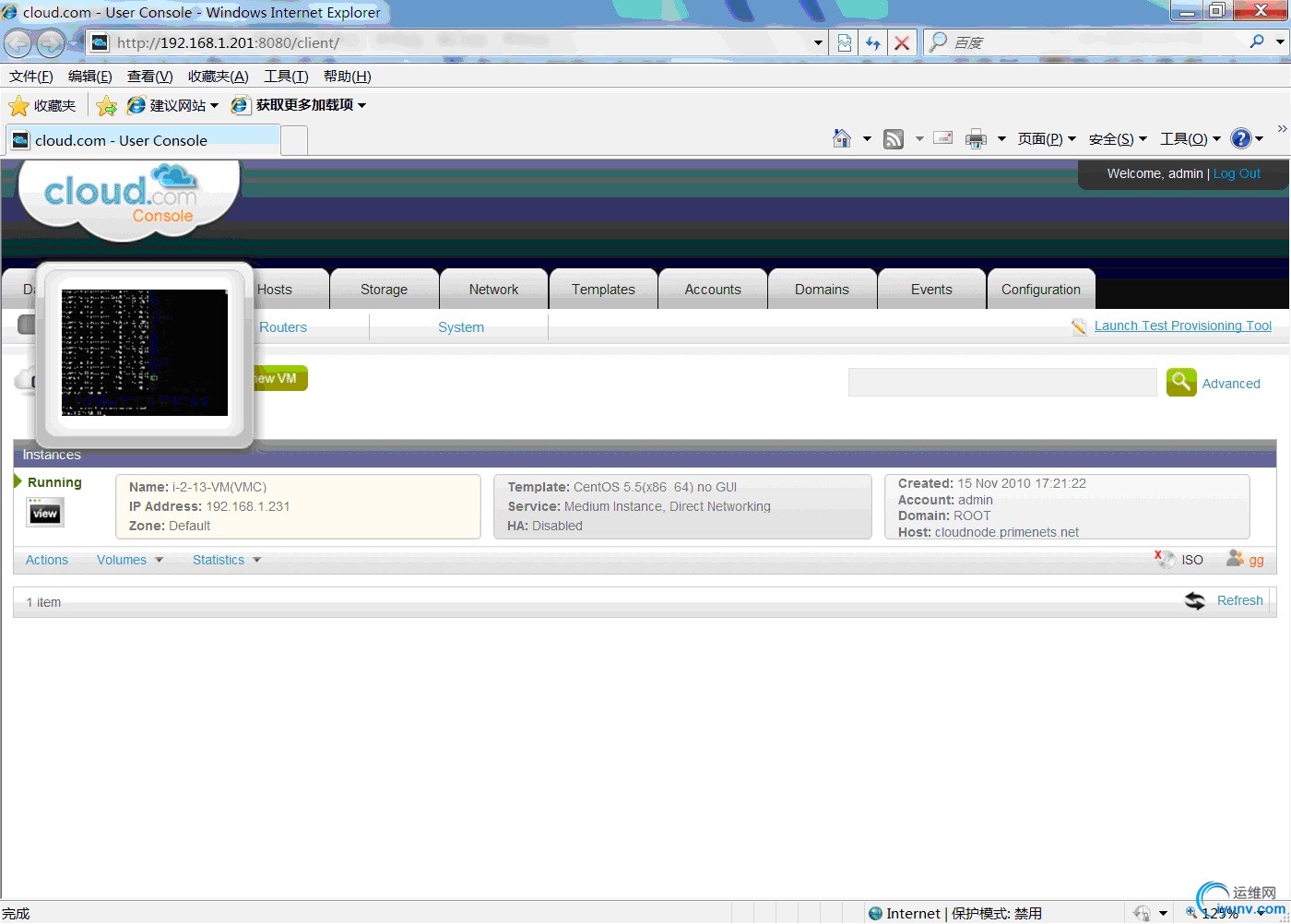Viewport: 1291px width, 924px height.
Task: Switch to the Network tab
Action: 493,290
